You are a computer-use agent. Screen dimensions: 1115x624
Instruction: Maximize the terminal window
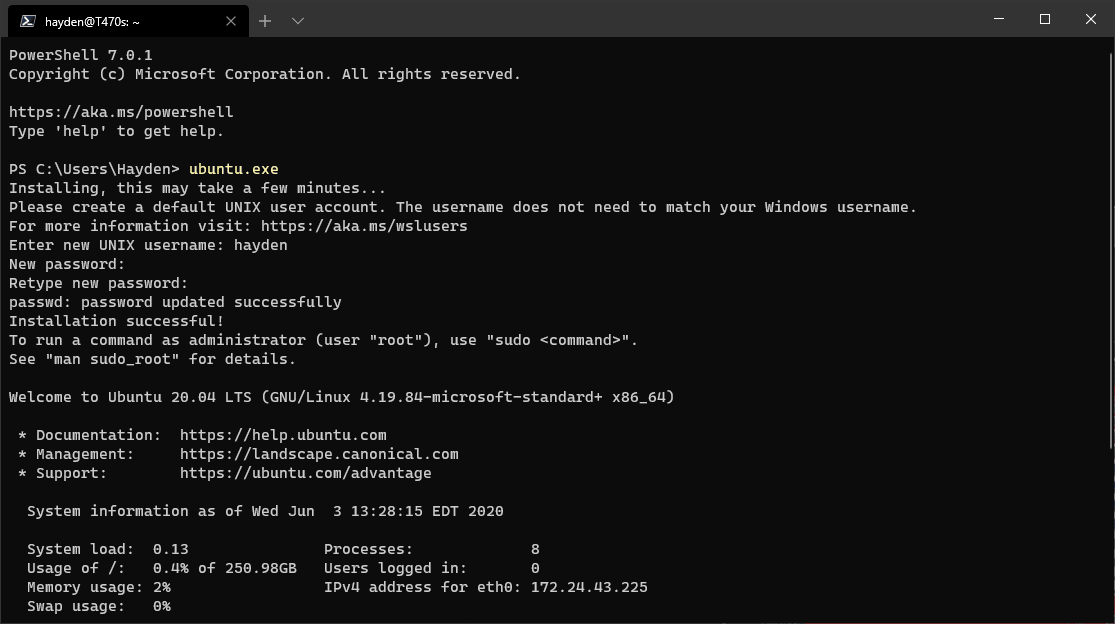click(x=1045, y=19)
